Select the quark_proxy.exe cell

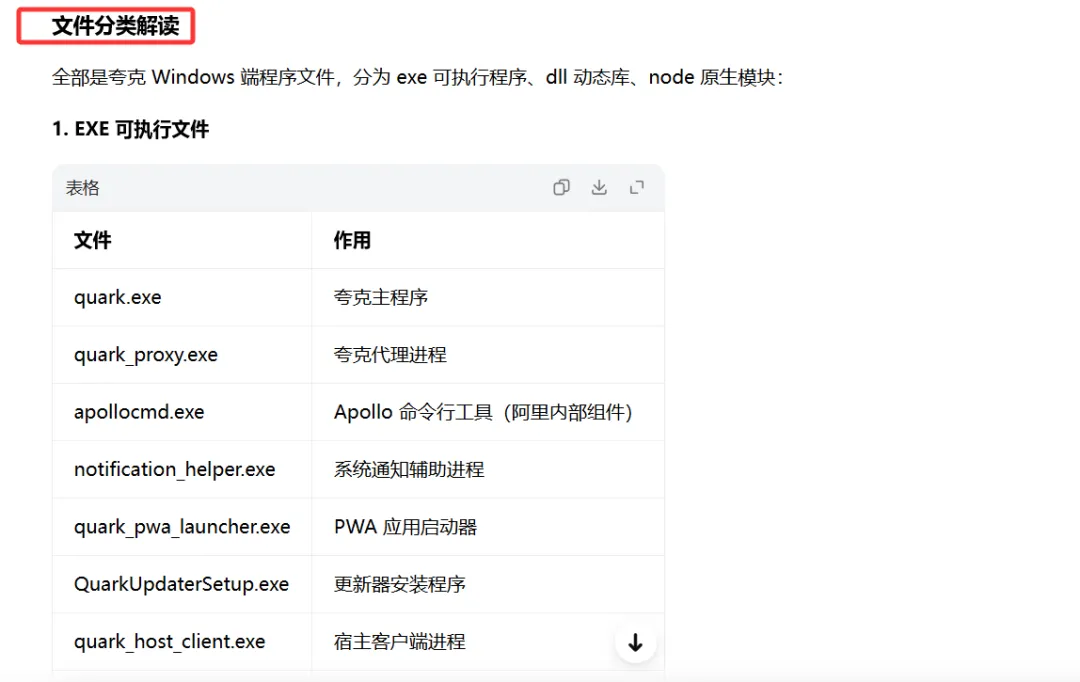[182, 355]
